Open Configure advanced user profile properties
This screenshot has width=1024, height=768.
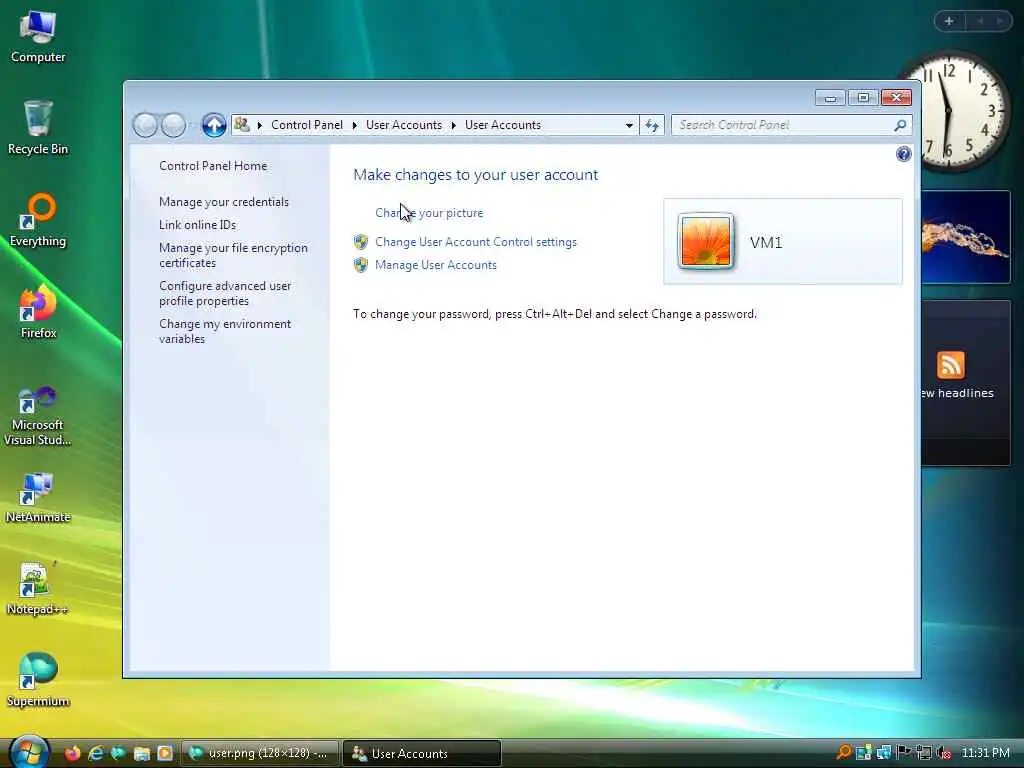(x=225, y=293)
